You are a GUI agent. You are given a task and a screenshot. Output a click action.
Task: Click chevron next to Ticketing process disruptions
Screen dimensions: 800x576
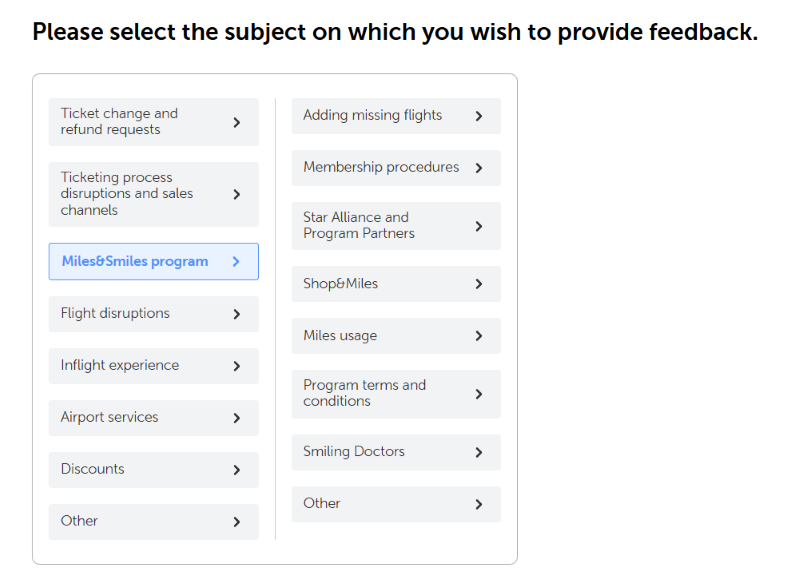[236, 194]
